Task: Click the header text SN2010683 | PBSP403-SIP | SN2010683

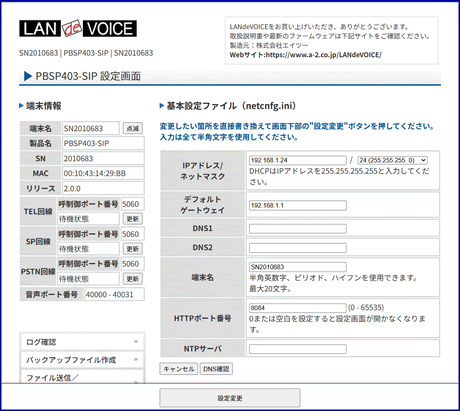Action: coord(86,53)
